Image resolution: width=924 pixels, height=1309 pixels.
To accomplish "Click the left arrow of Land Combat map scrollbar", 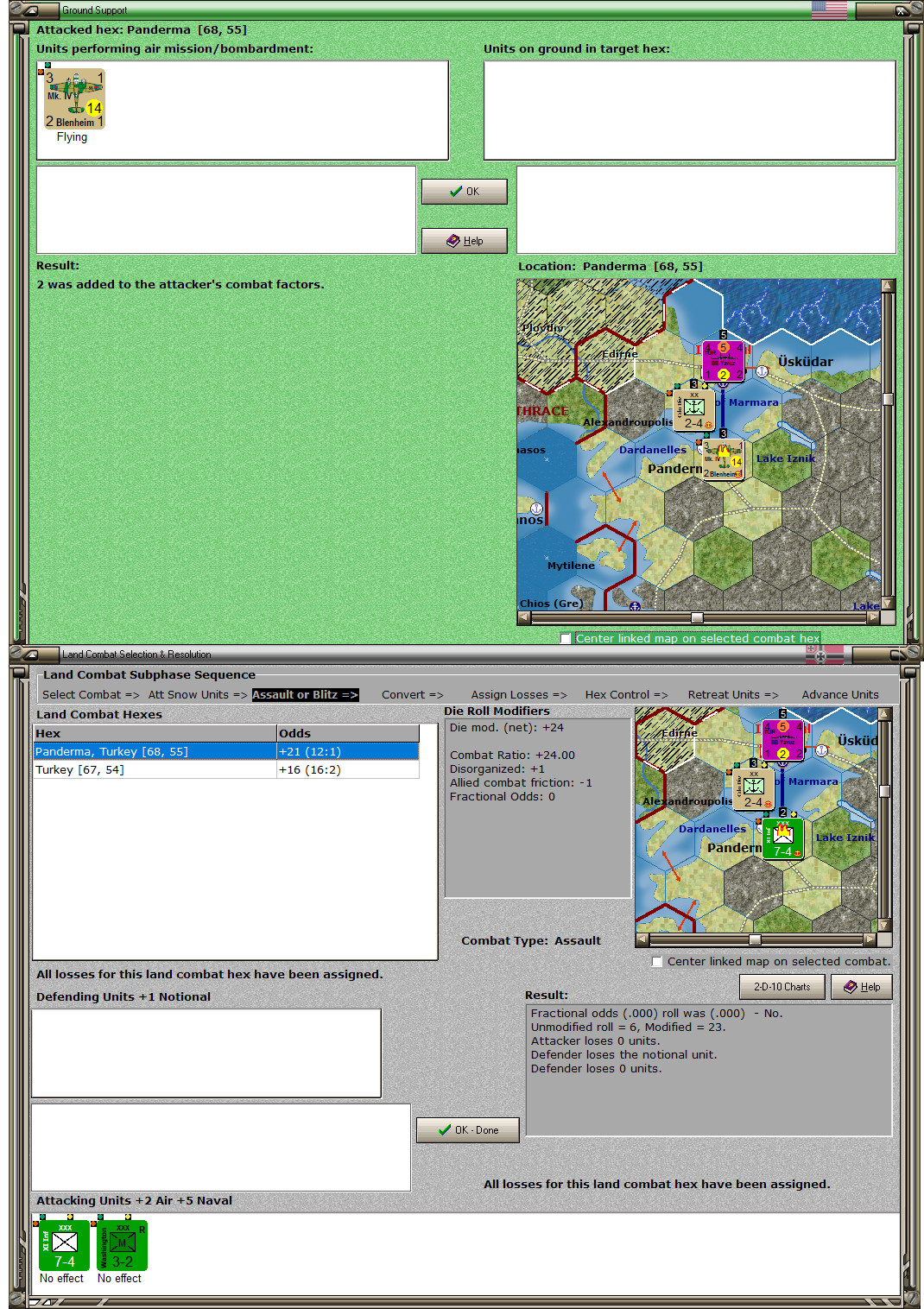I will pos(642,940).
